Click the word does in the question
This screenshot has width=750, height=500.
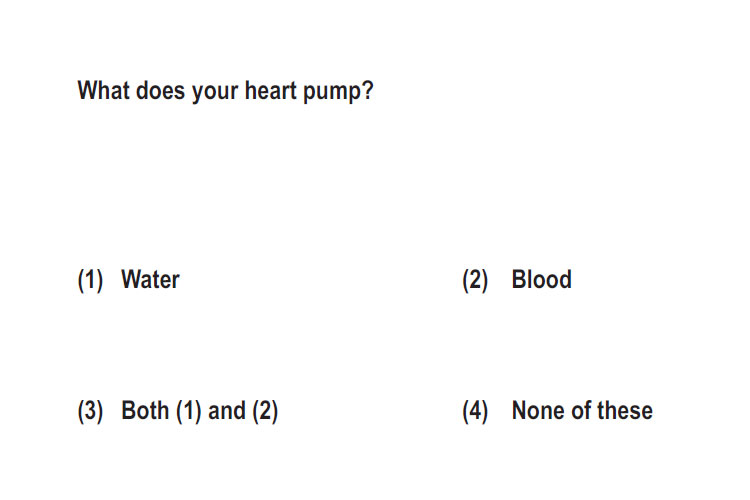pos(160,90)
